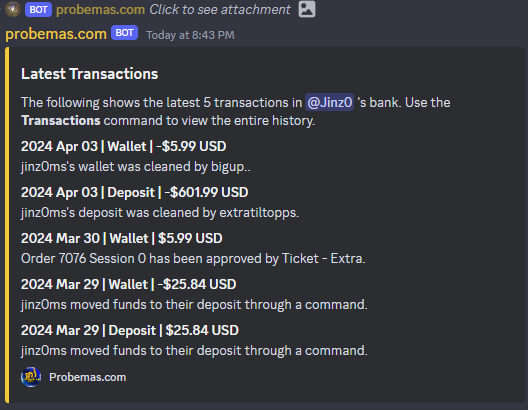Click the Probemas.com footer text
The width and height of the screenshot is (528, 410).
pos(88,377)
